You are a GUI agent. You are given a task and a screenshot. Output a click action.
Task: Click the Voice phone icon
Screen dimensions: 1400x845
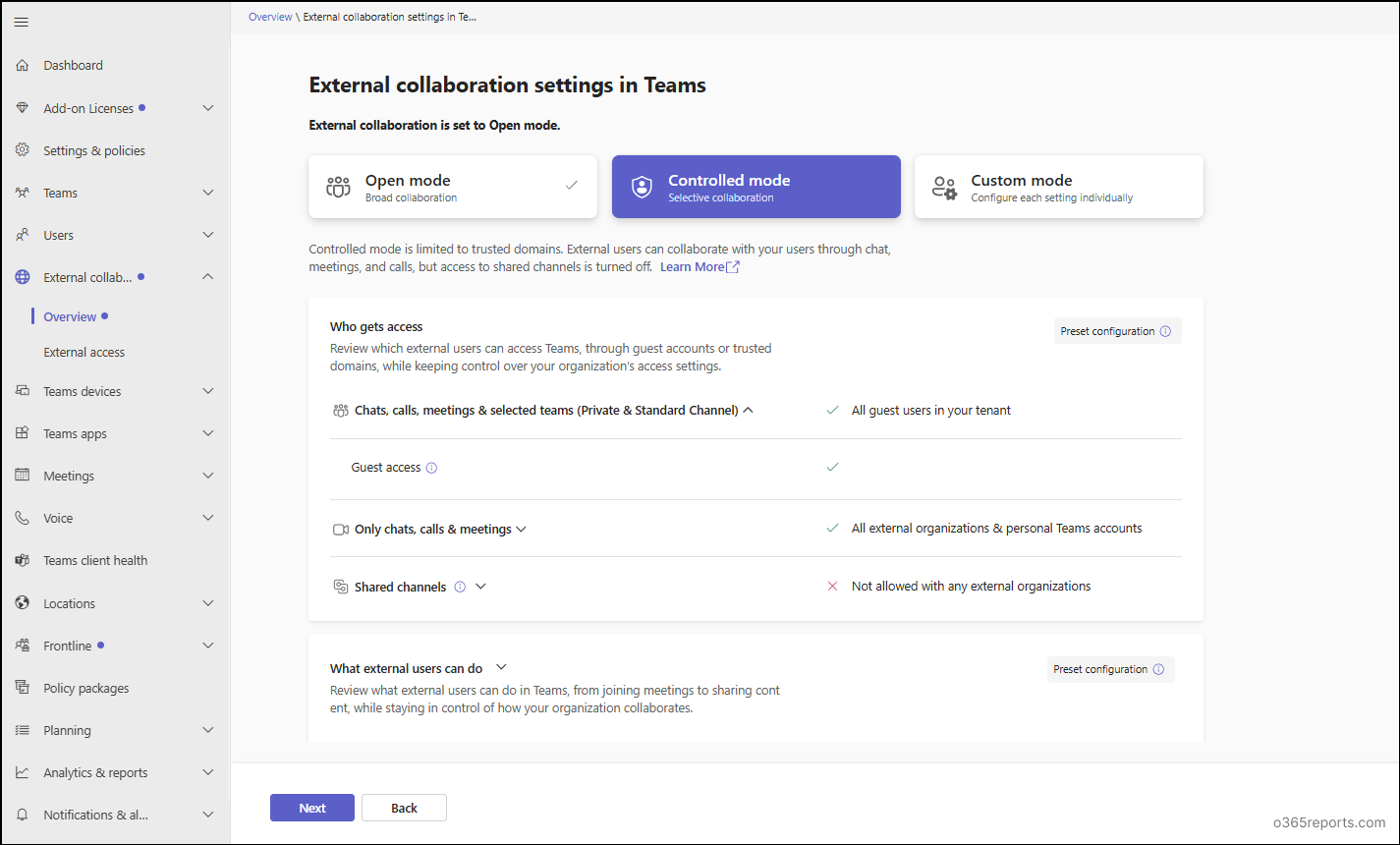(x=23, y=518)
